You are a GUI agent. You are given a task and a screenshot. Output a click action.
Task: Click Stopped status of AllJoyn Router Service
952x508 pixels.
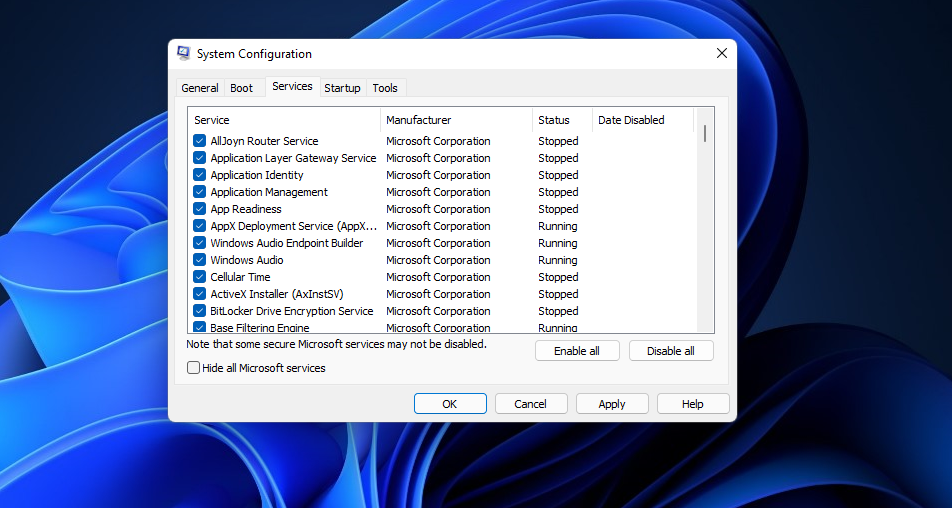point(558,141)
